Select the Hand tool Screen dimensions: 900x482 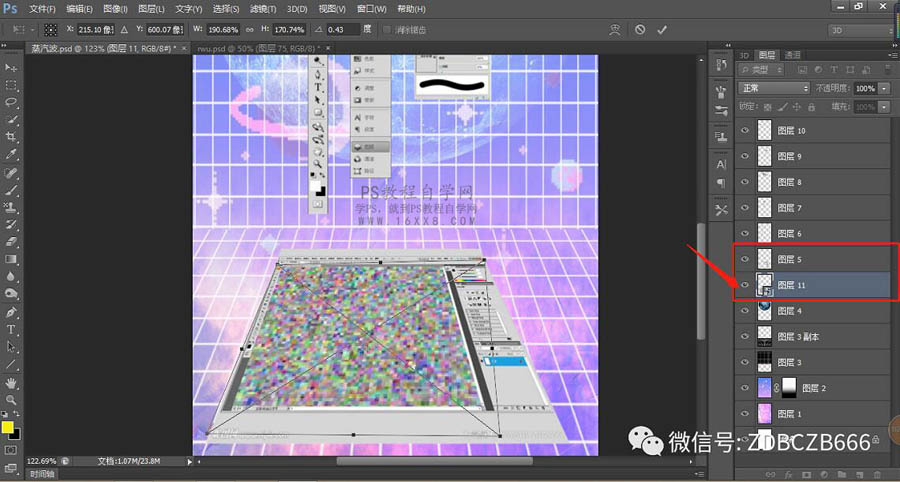(x=12, y=382)
